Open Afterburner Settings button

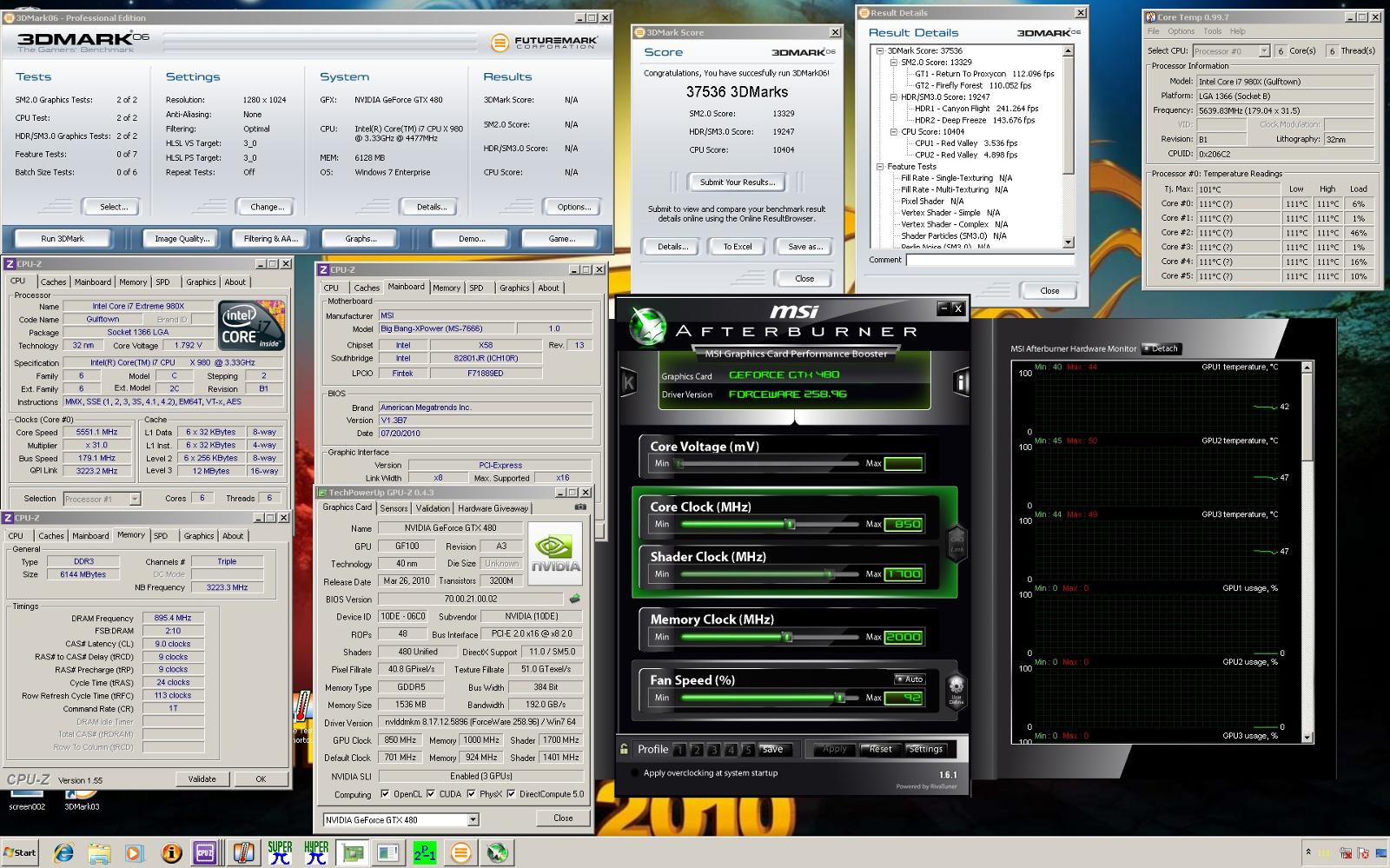925,749
